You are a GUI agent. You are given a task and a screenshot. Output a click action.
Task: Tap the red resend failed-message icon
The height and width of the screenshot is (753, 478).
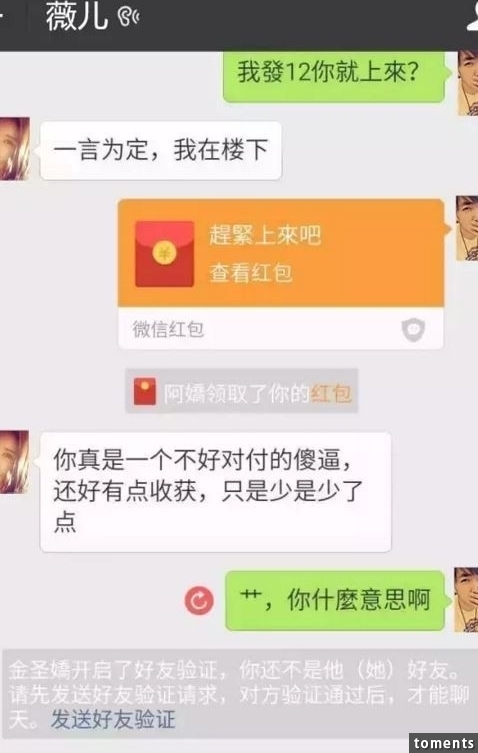(199, 600)
